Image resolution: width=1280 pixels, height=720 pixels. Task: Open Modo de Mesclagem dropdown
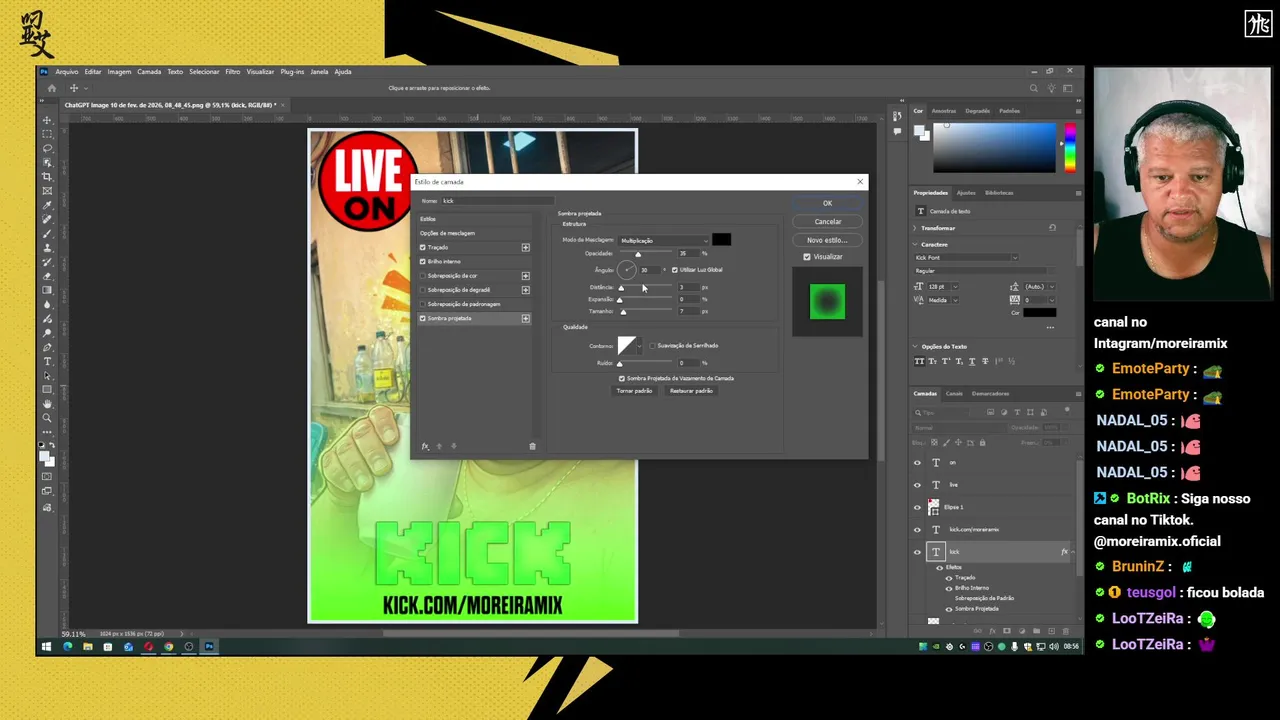tap(664, 240)
